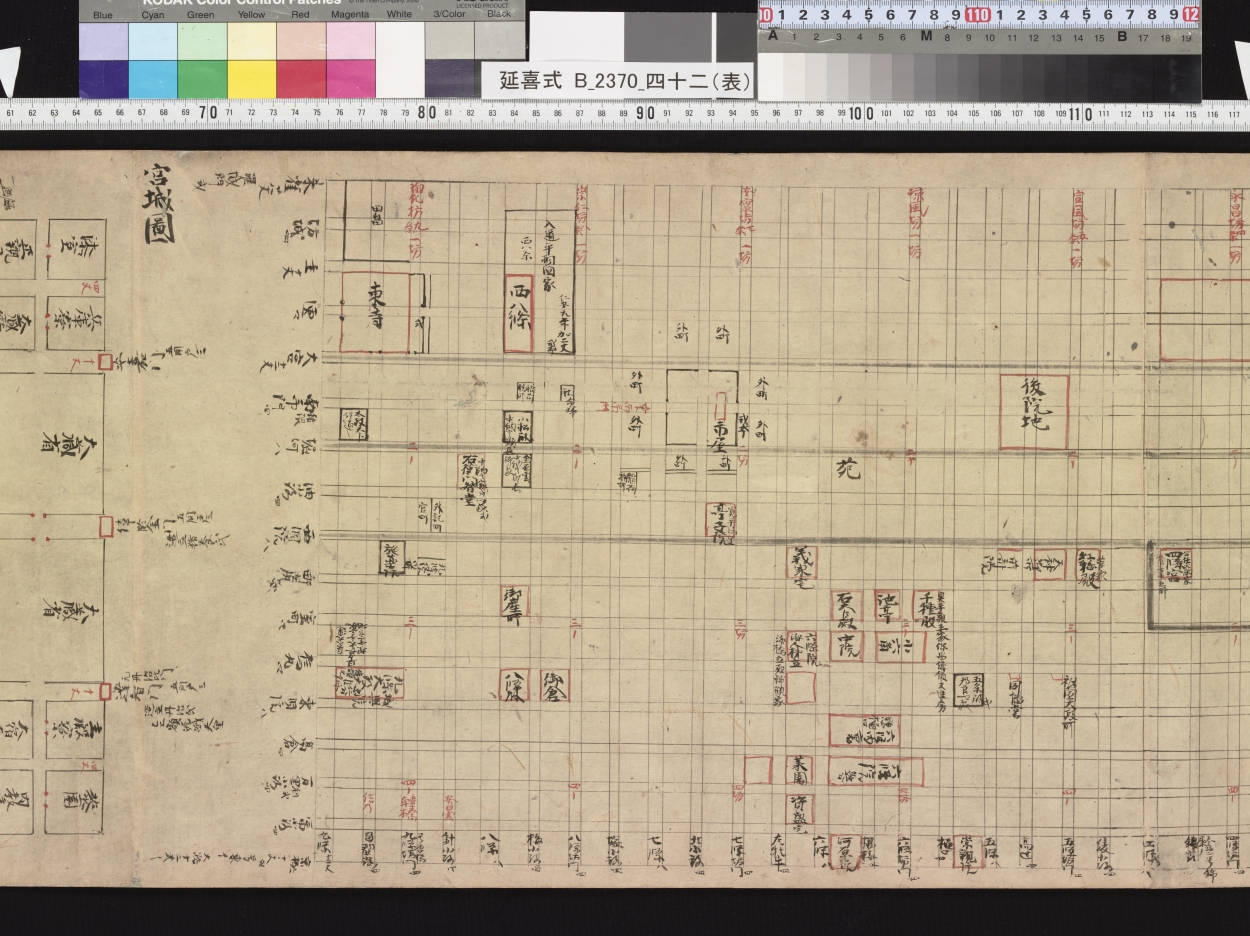Click the "東寺" temple block on the map

[x=375, y=312]
